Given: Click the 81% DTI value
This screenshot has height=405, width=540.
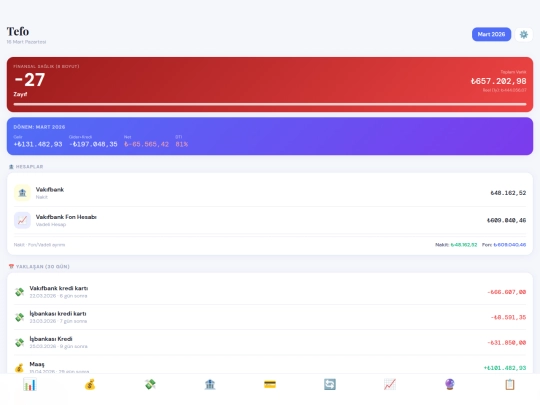Looking at the screenshot, I should point(181,144).
